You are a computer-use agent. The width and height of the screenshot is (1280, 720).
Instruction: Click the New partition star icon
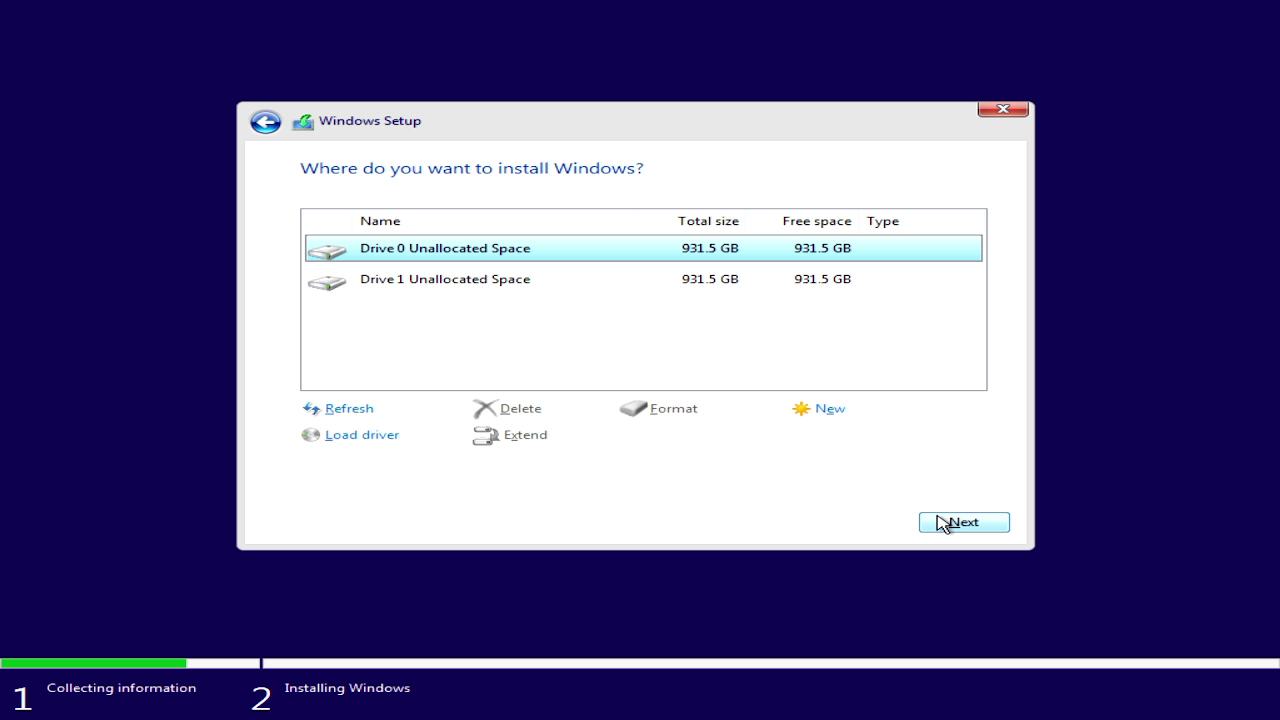pyautogui.click(x=801, y=409)
